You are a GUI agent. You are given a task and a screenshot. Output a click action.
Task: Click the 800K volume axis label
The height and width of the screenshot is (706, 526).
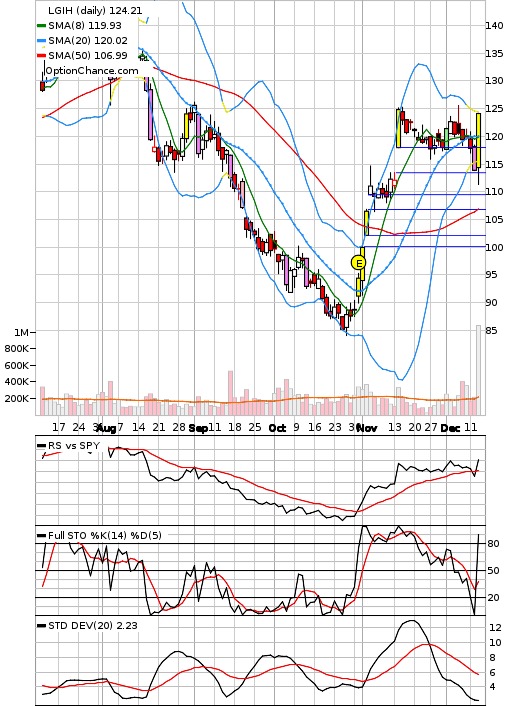pyautogui.click(x=17, y=348)
